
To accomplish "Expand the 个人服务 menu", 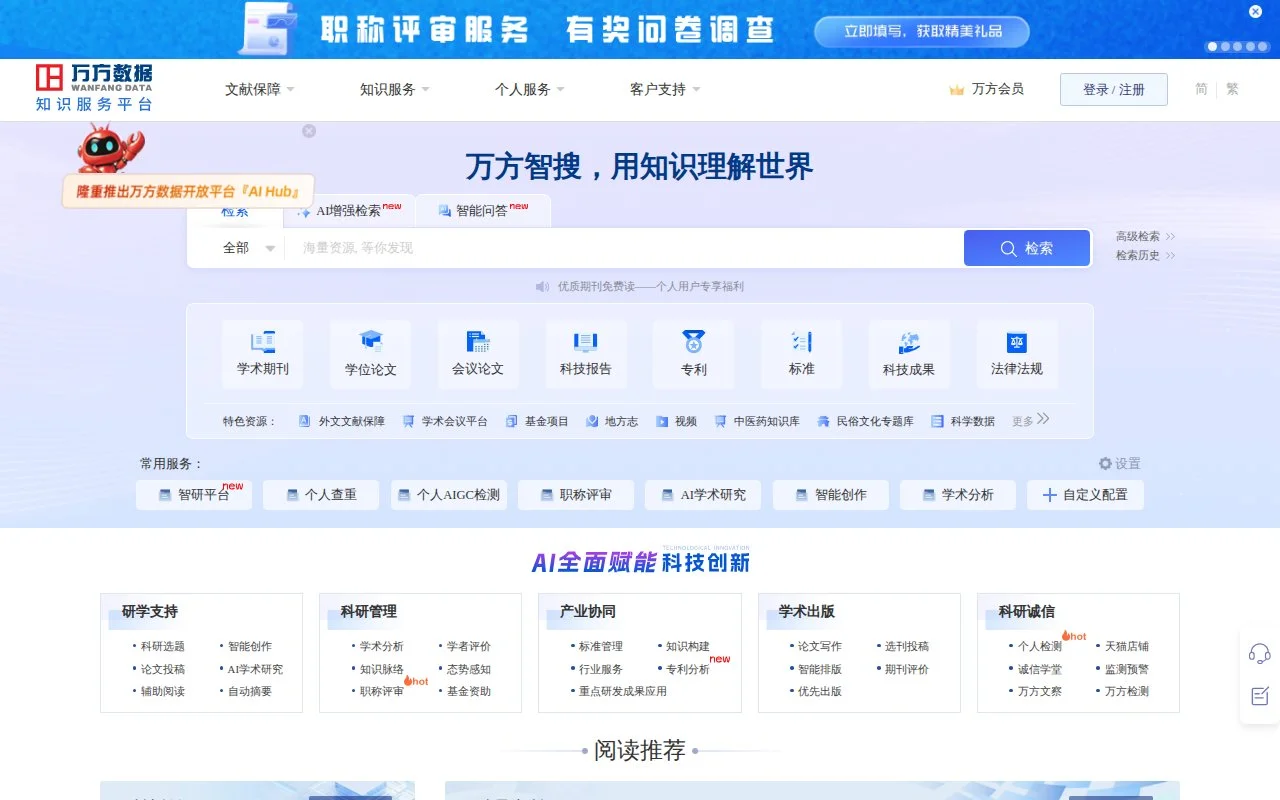I will coord(530,89).
